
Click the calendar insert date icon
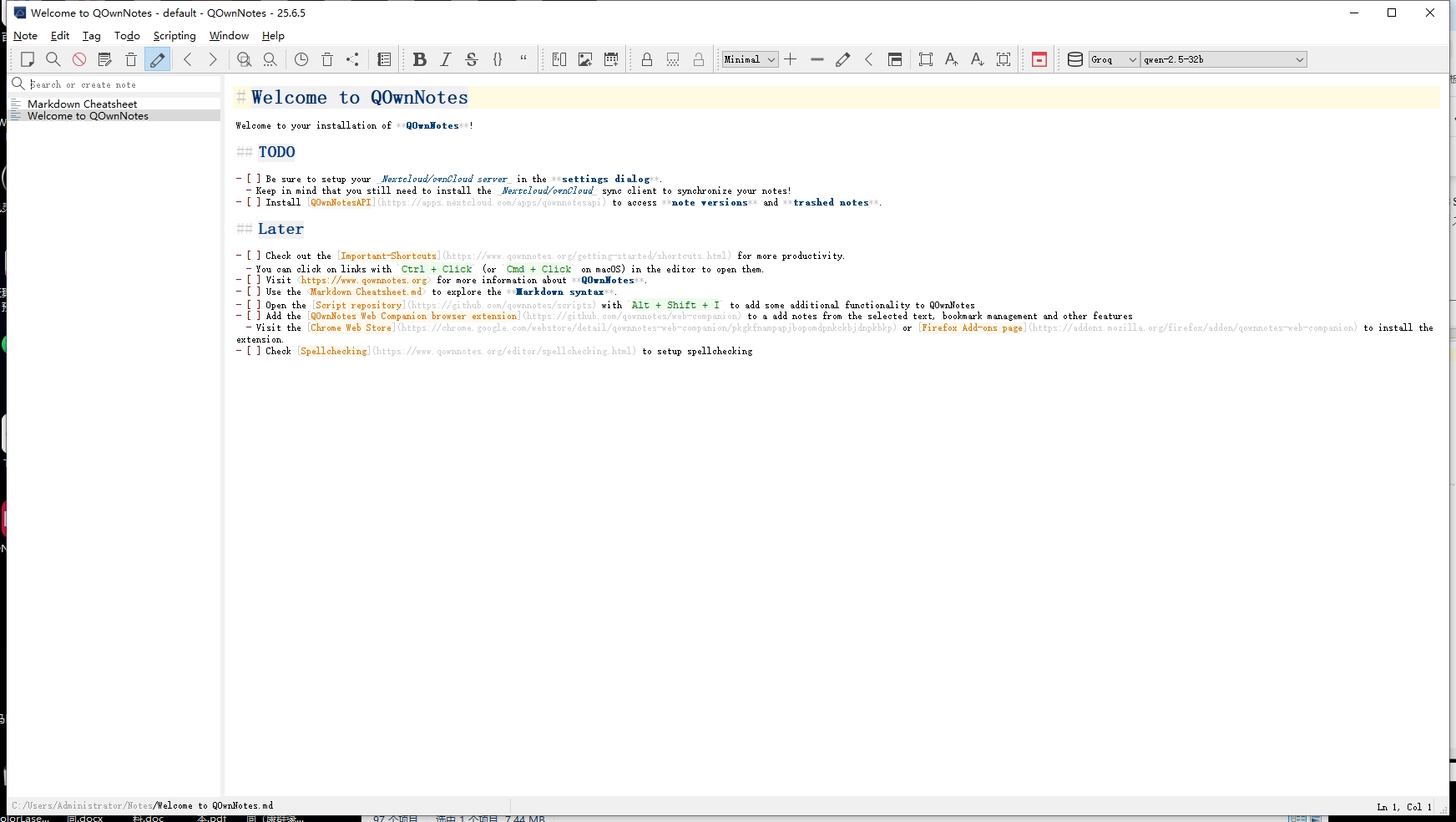pos(611,59)
